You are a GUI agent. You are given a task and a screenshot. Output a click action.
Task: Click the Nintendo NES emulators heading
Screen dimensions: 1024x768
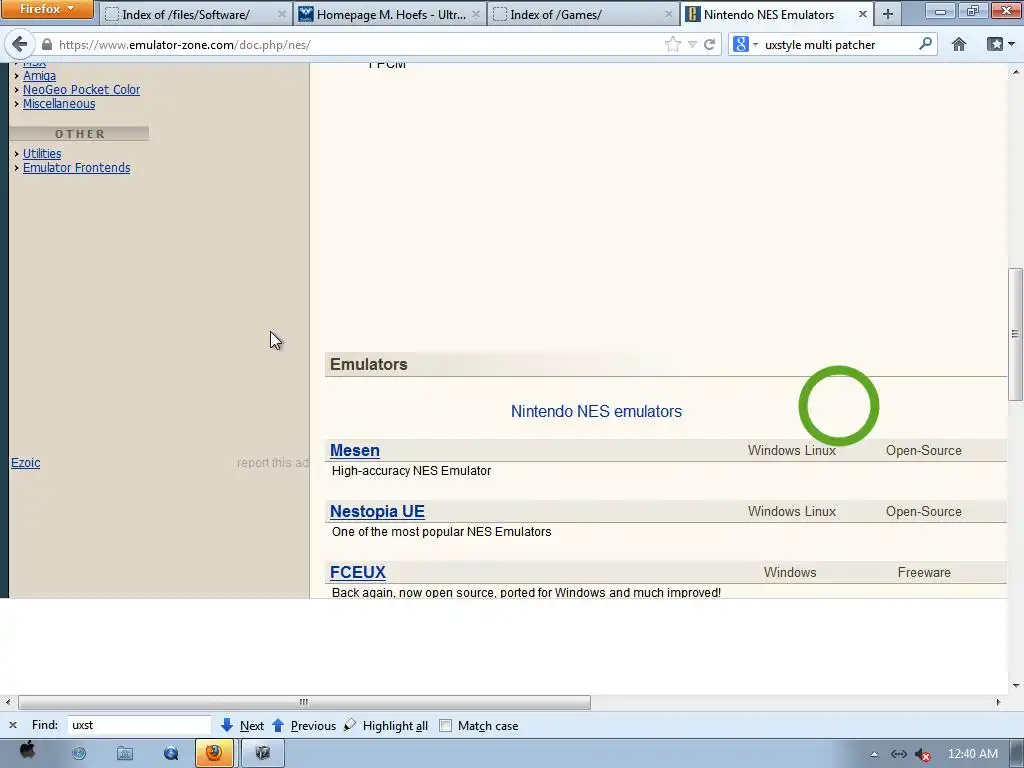(x=596, y=411)
